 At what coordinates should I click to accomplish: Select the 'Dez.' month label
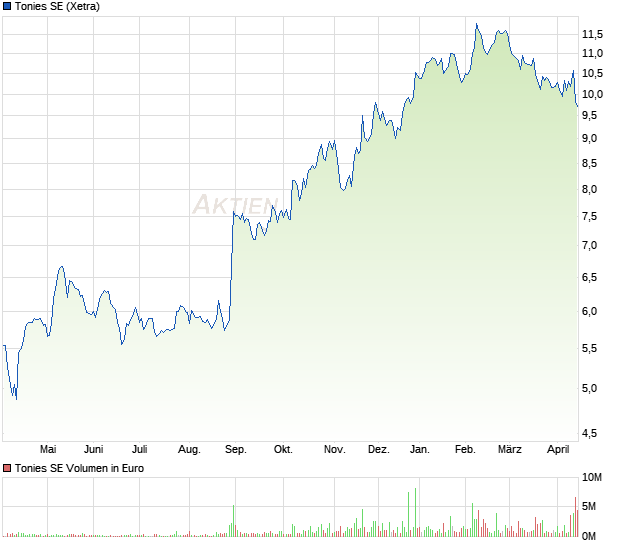(378, 449)
